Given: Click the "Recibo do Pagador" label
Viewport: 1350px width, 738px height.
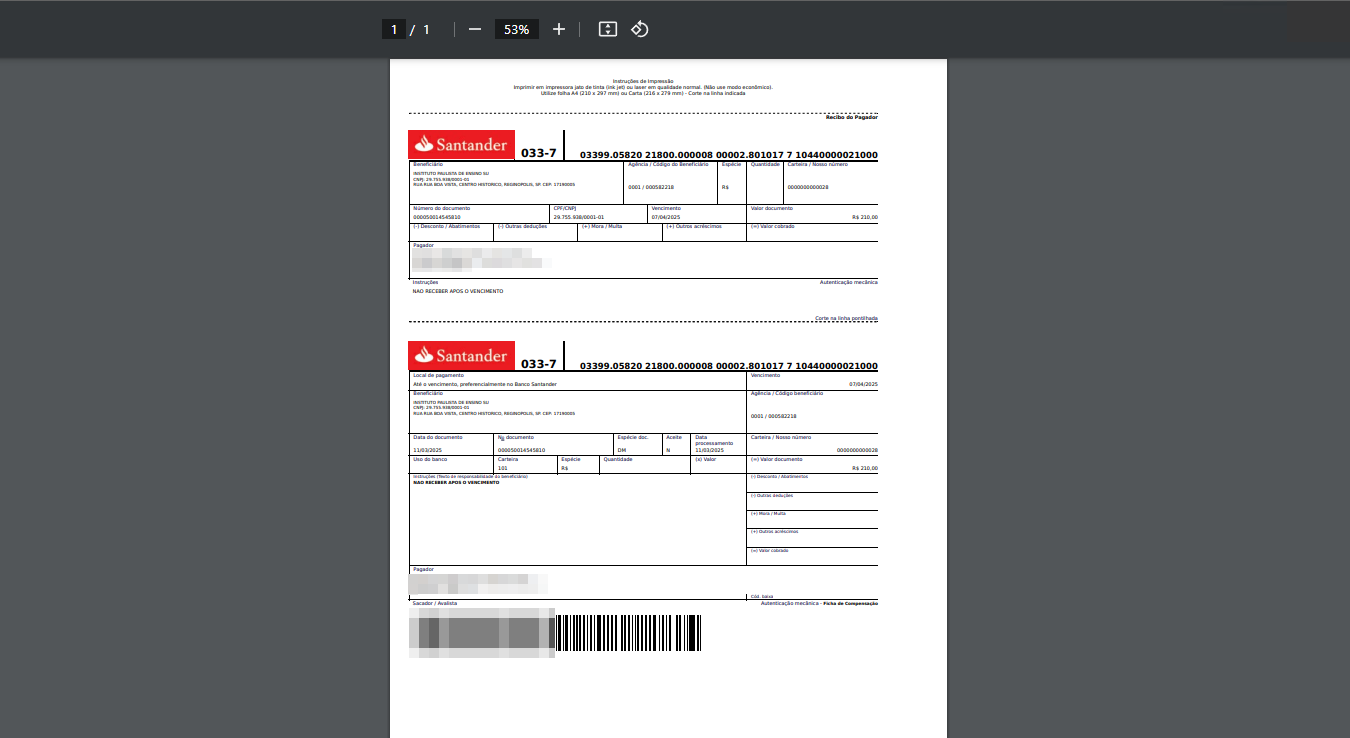Looking at the screenshot, I should (x=851, y=118).
